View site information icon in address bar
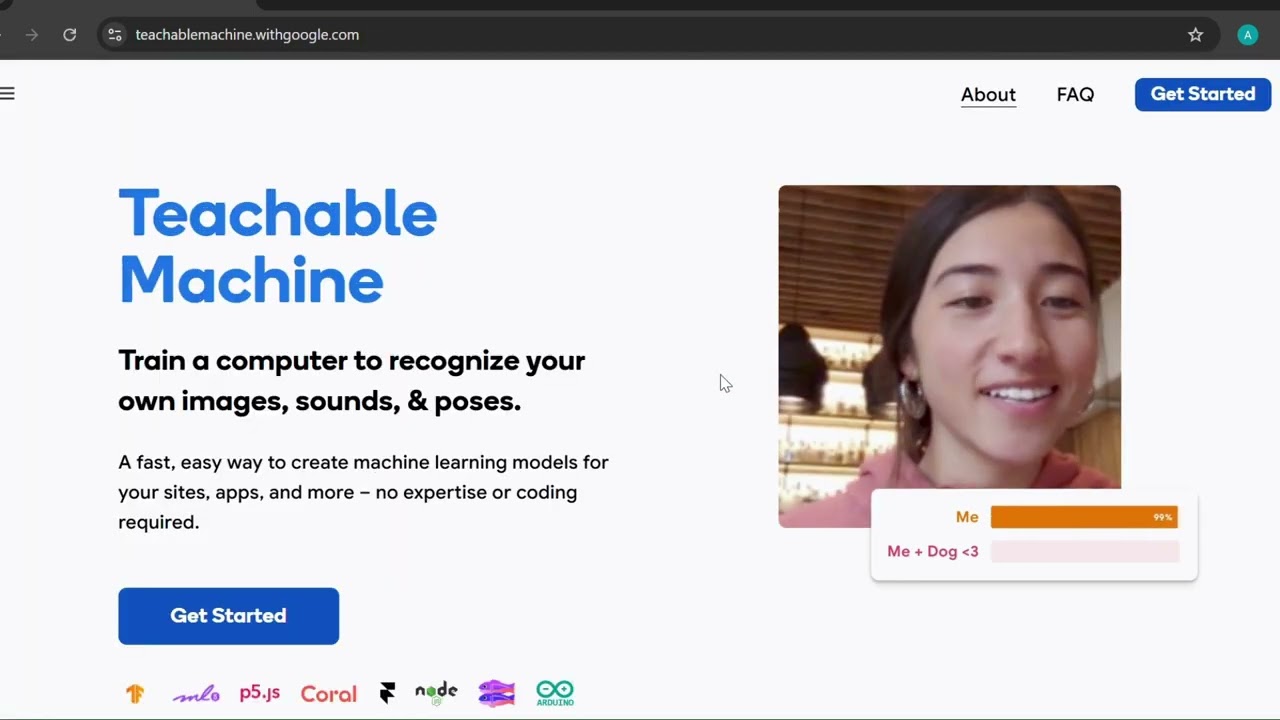Image resolution: width=1280 pixels, height=720 pixels. (115, 35)
